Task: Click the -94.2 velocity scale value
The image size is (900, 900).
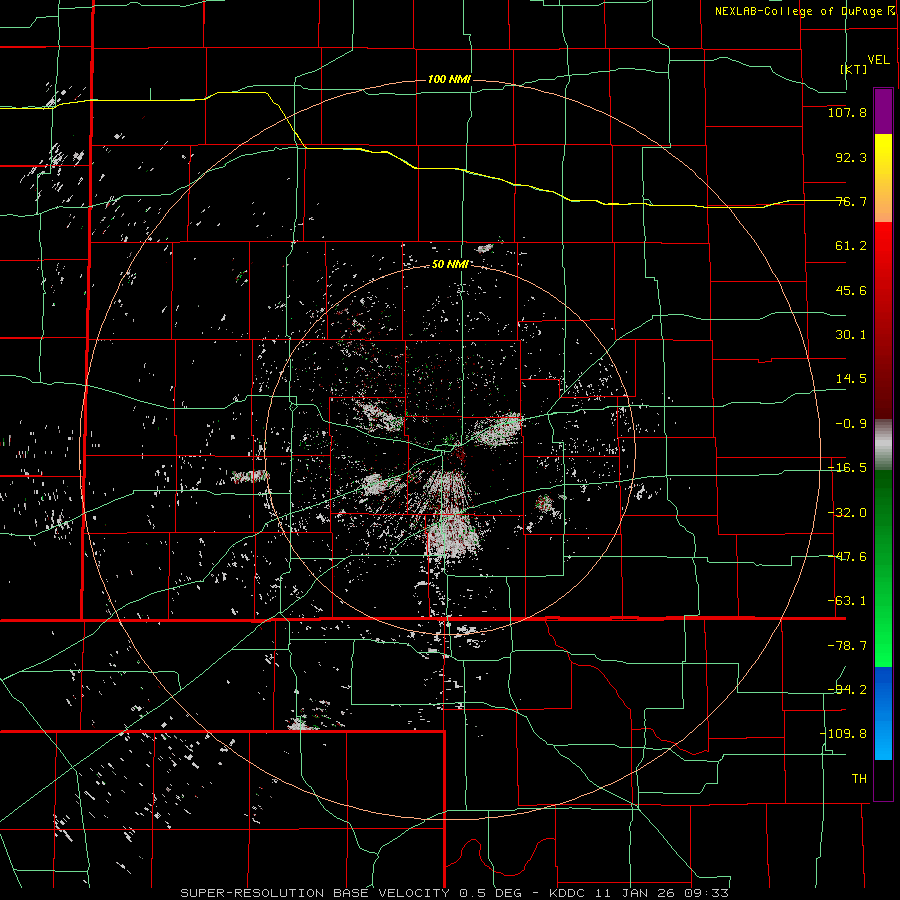Action: pyautogui.click(x=847, y=690)
